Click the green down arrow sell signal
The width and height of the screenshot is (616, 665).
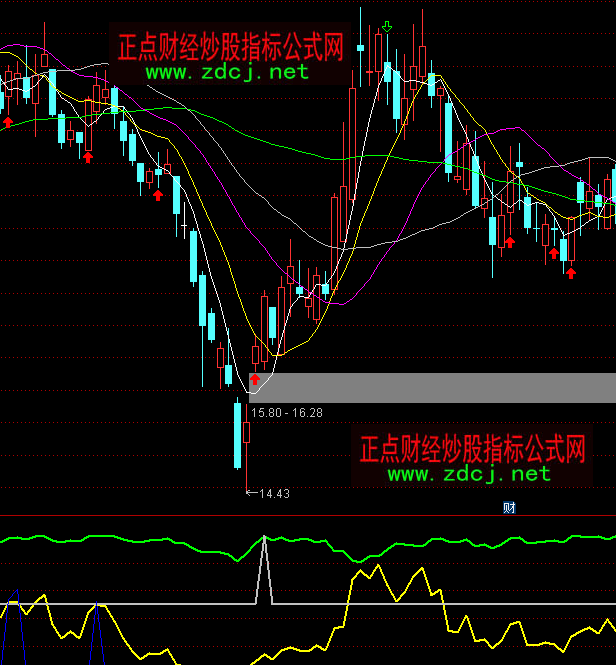(387, 27)
